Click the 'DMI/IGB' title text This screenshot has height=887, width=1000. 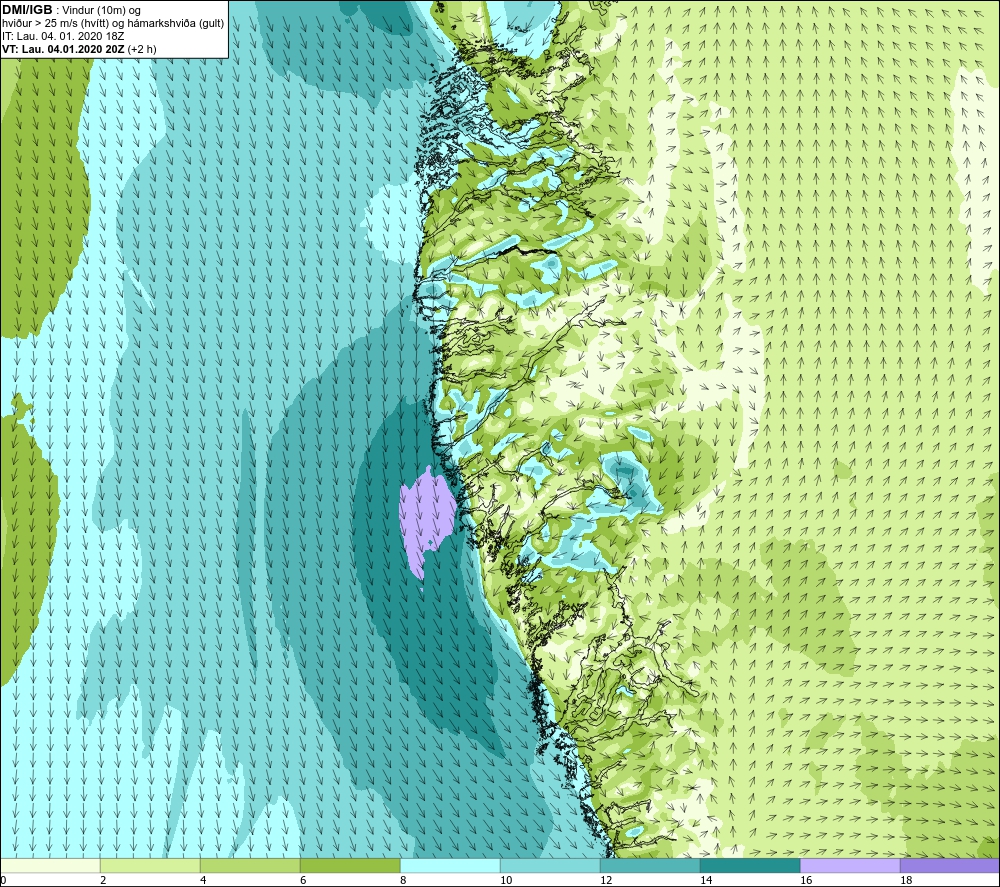click(27, 10)
